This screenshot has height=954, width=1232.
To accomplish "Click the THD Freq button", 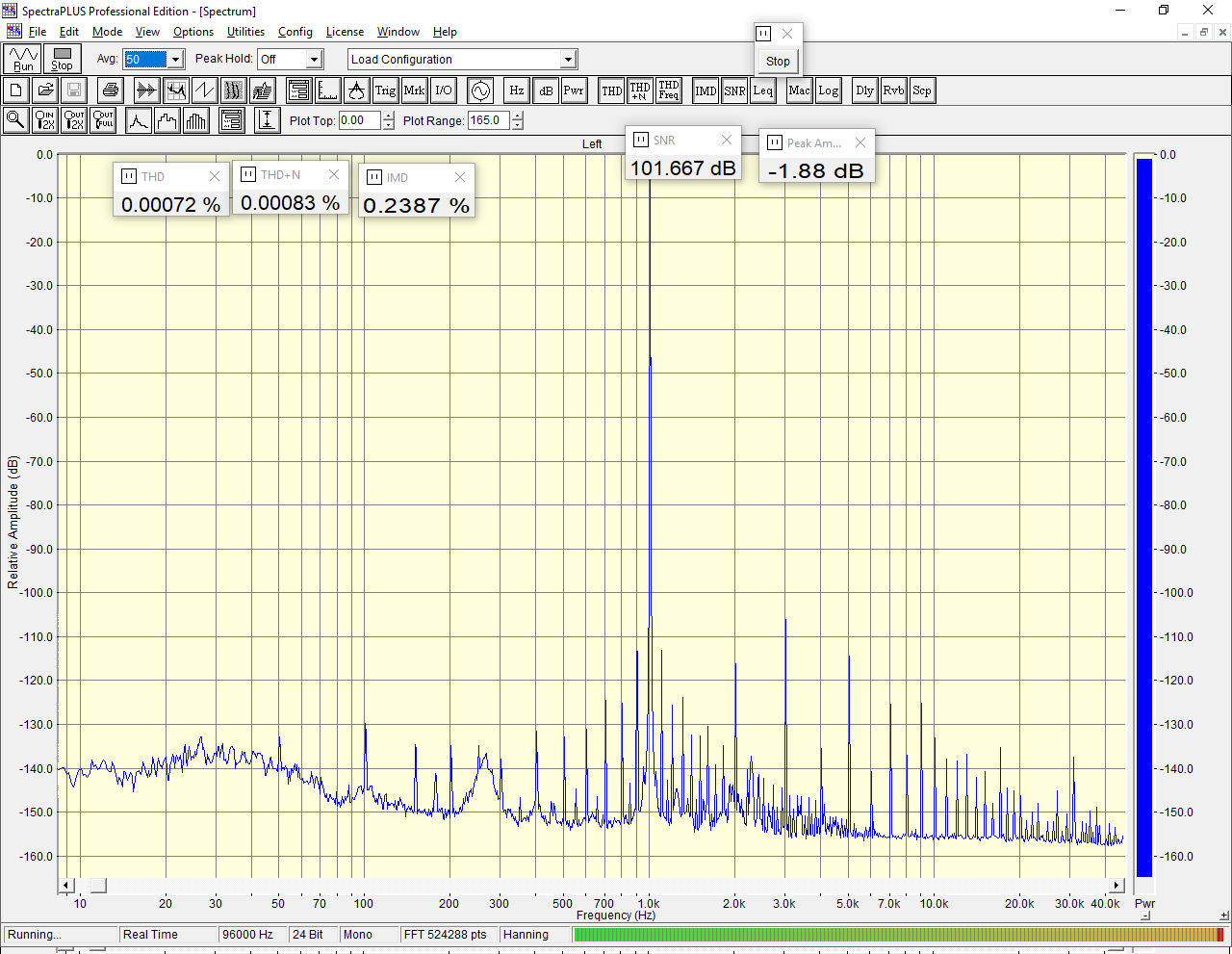I will point(669,90).
